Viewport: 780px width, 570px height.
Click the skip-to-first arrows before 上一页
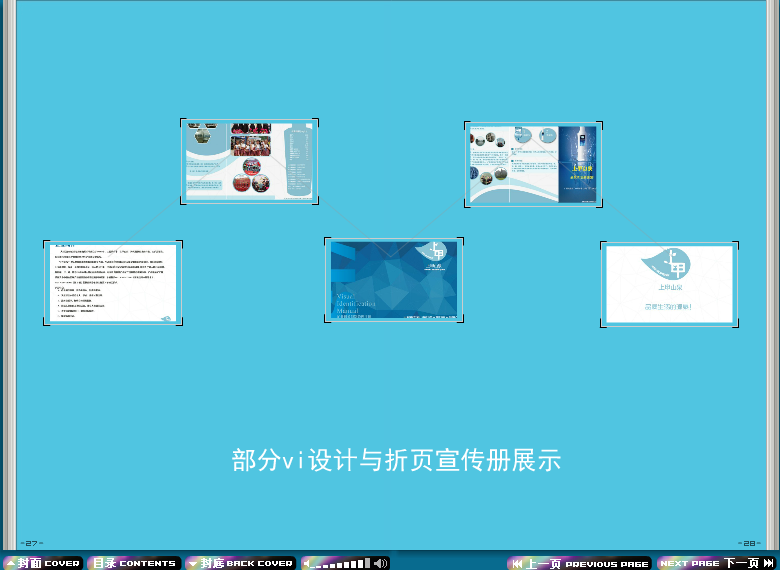pyautogui.click(x=517, y=563)
